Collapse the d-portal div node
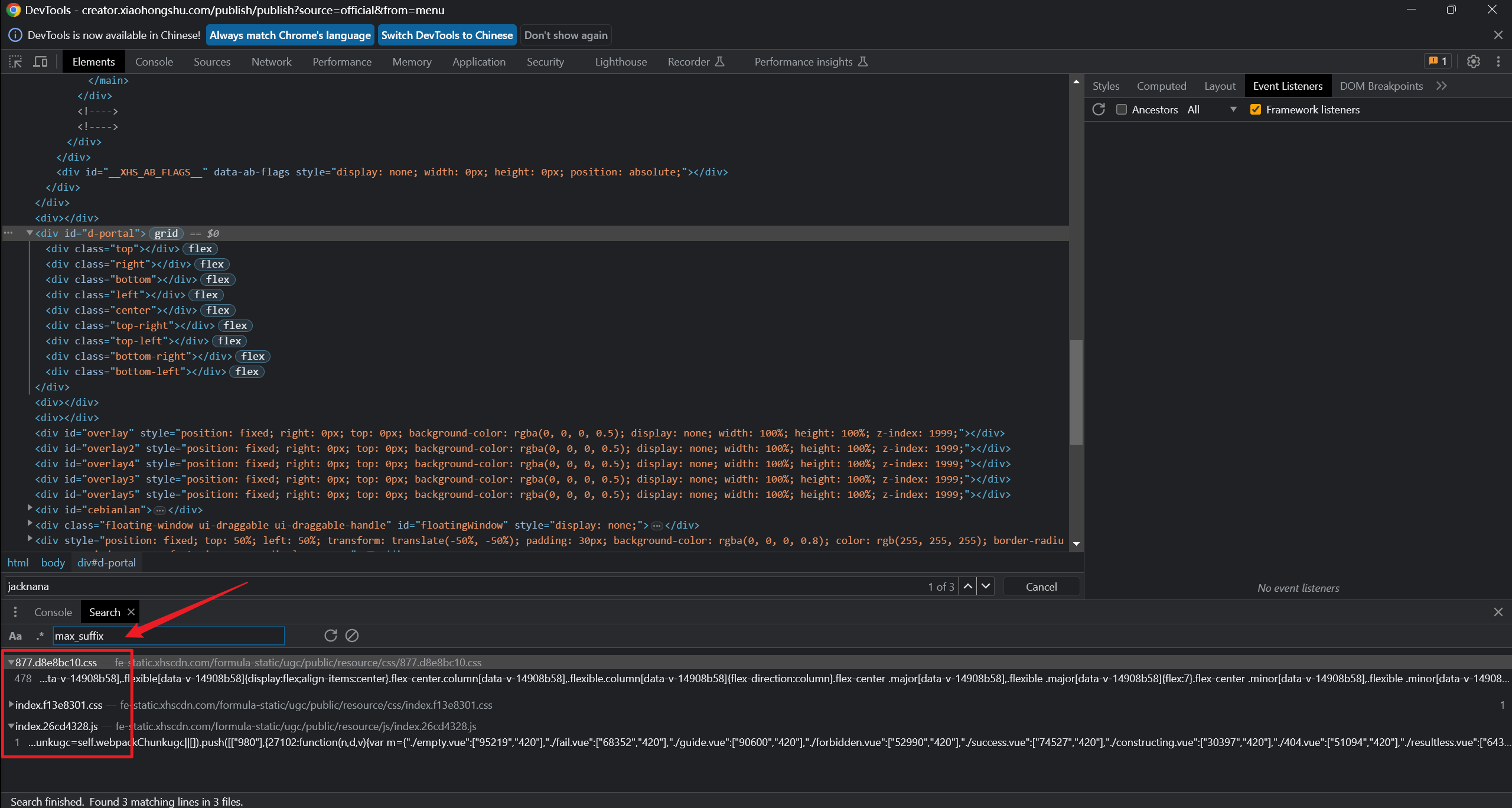 point(30,233)
